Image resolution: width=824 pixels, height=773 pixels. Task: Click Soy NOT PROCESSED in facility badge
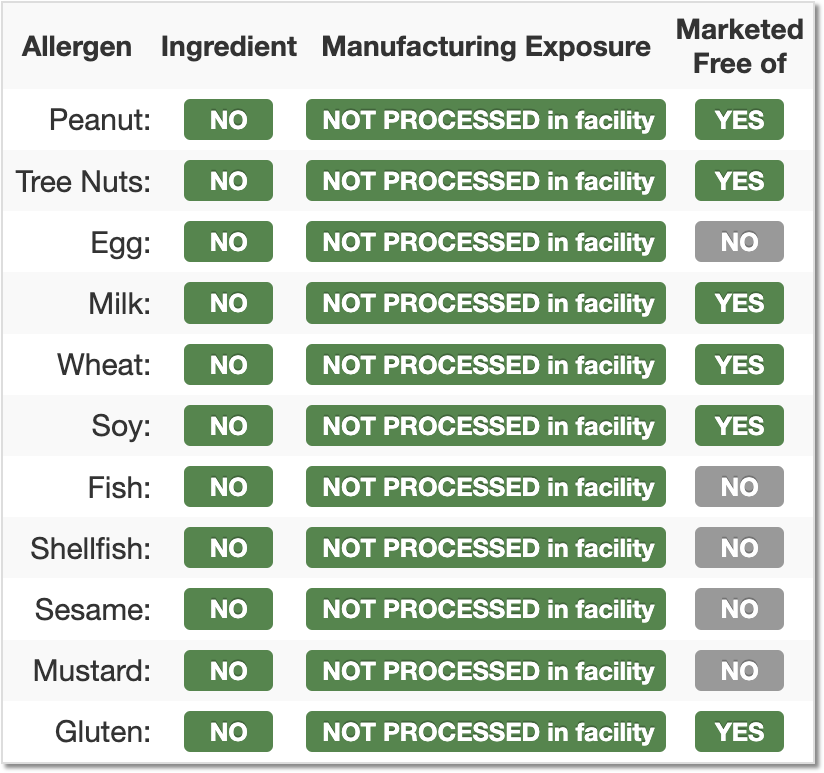click(486, 426)
